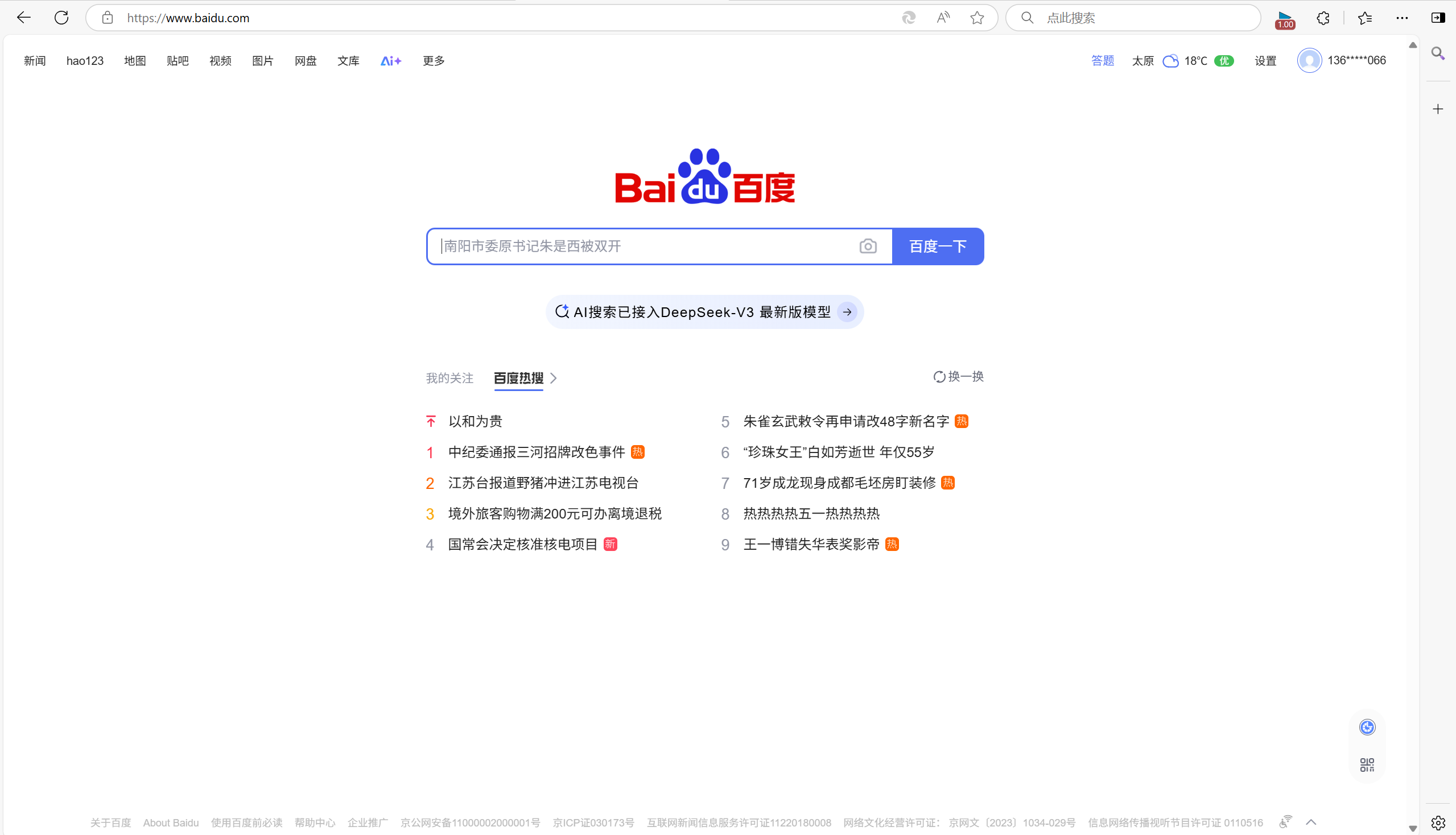Open hot search 以和为贵 link
This screenshot has width=1456, height=835.
pyautogui.click(x=475, y=422)
